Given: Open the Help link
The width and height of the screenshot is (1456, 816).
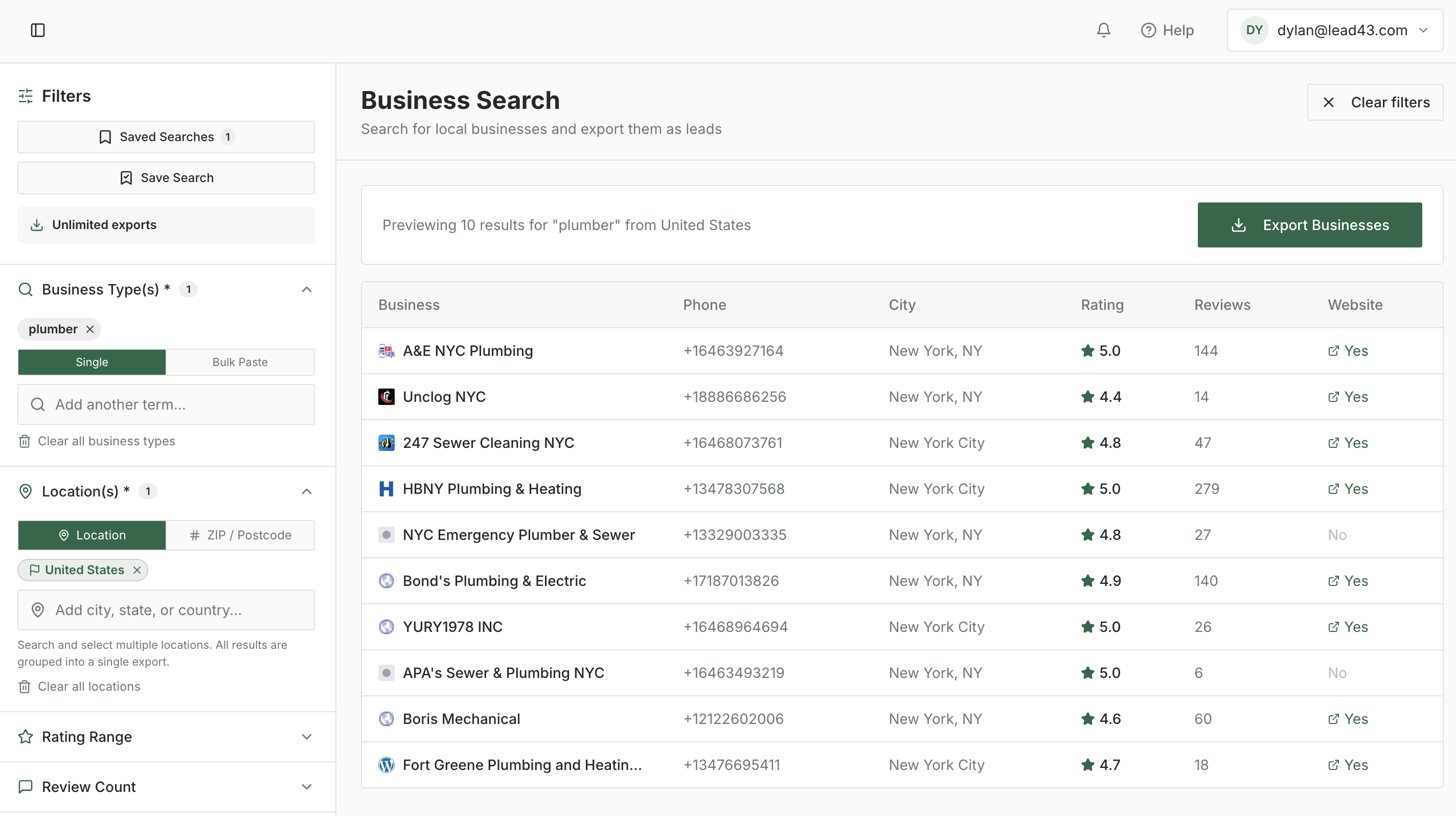Looking at the screenshot, I should point(1167,30).
